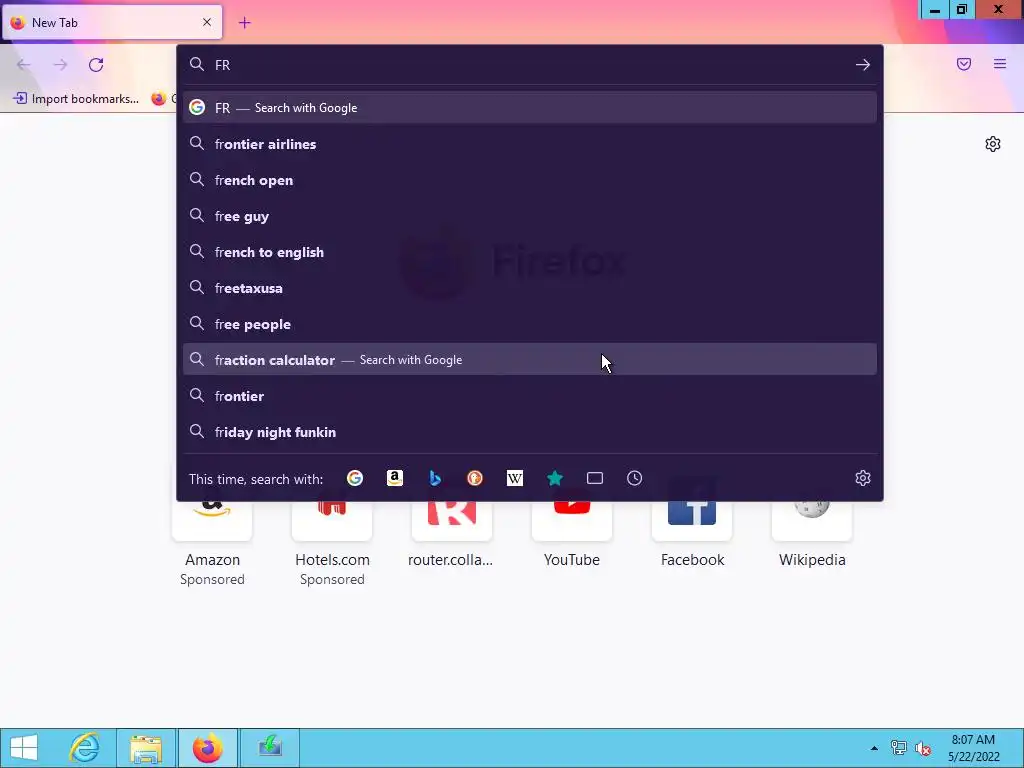
Task: Close the New Tab tab
Action: (207, 22)
